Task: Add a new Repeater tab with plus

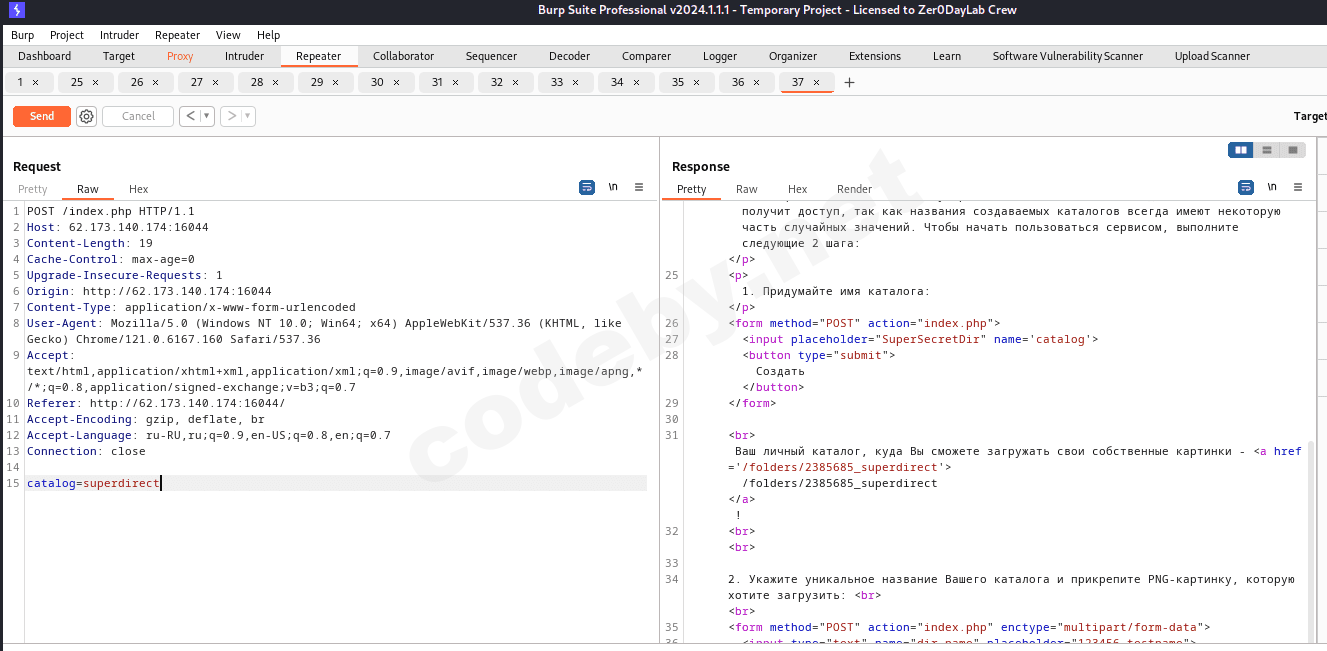Action: click(850, 82)
